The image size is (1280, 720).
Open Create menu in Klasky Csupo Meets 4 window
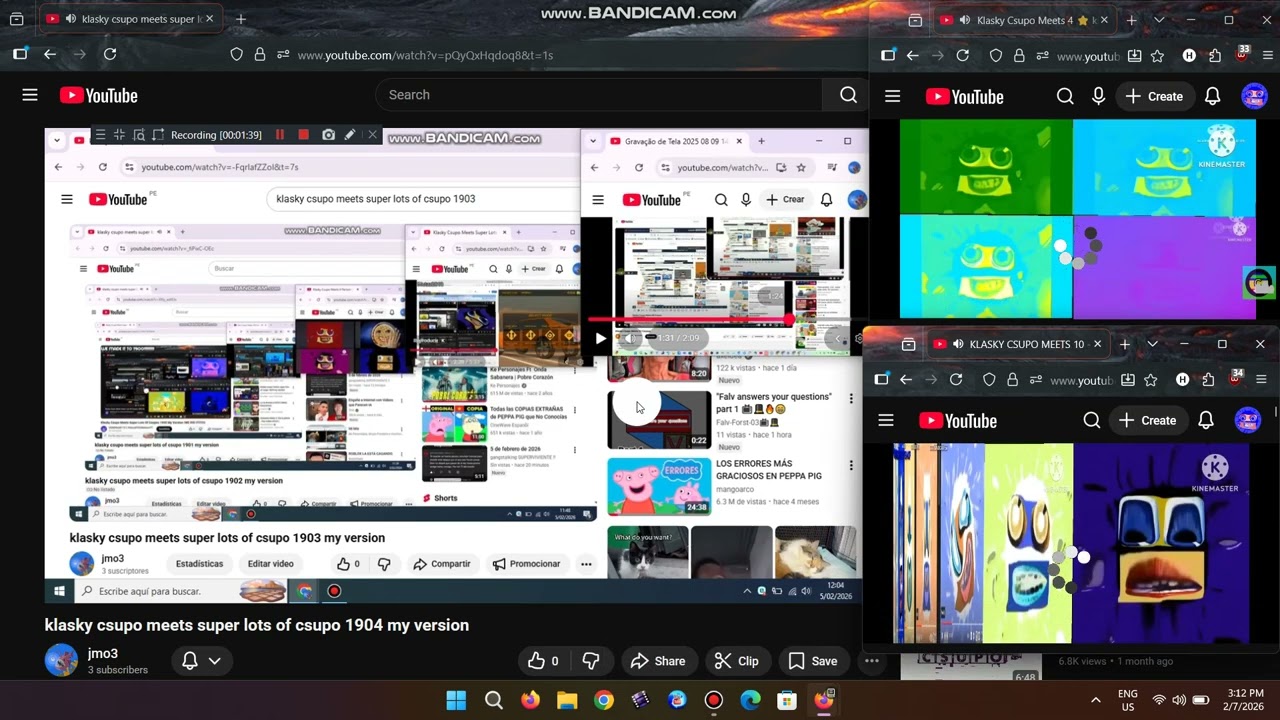point(1154,96)
